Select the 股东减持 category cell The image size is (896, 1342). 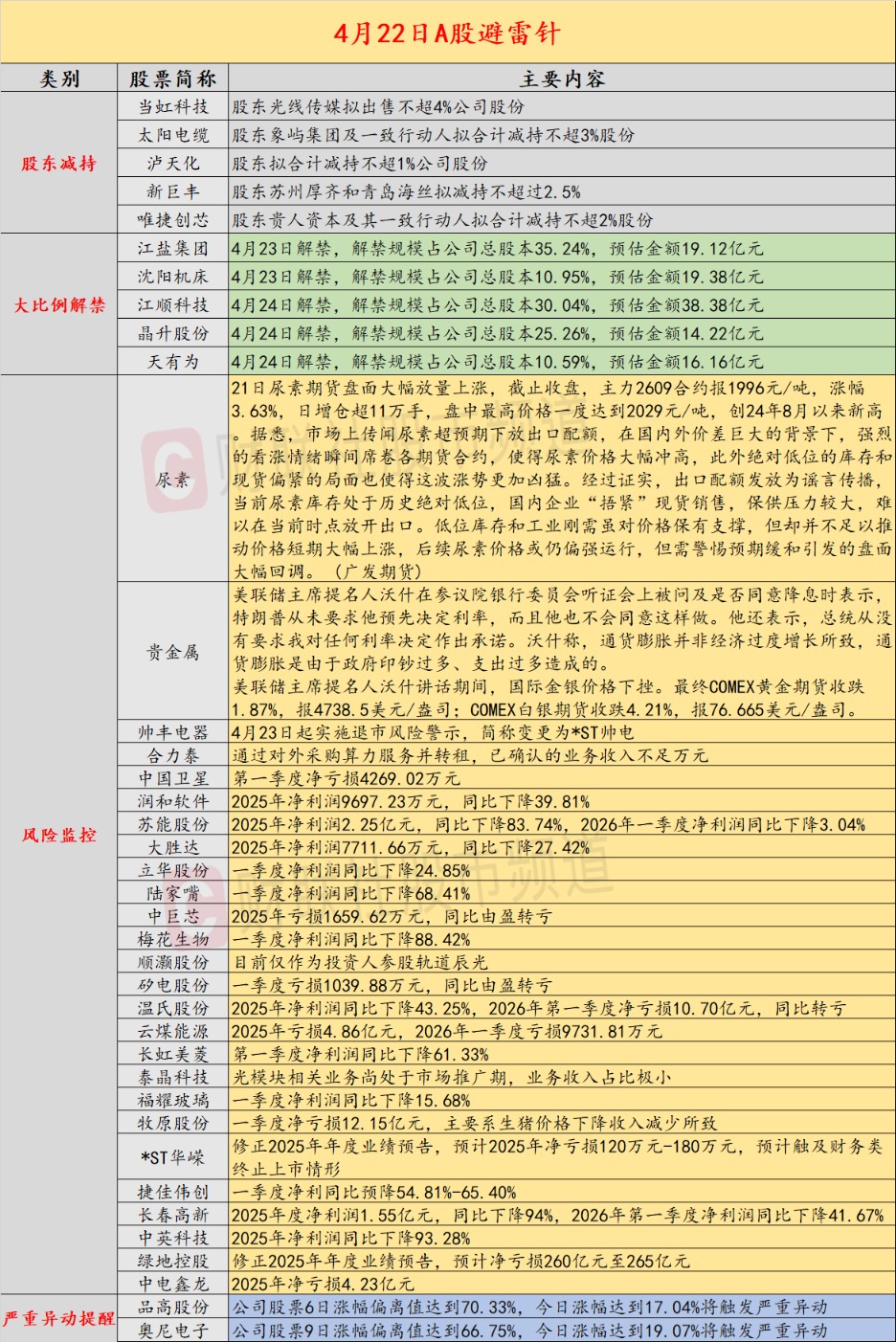pos(59,163)
